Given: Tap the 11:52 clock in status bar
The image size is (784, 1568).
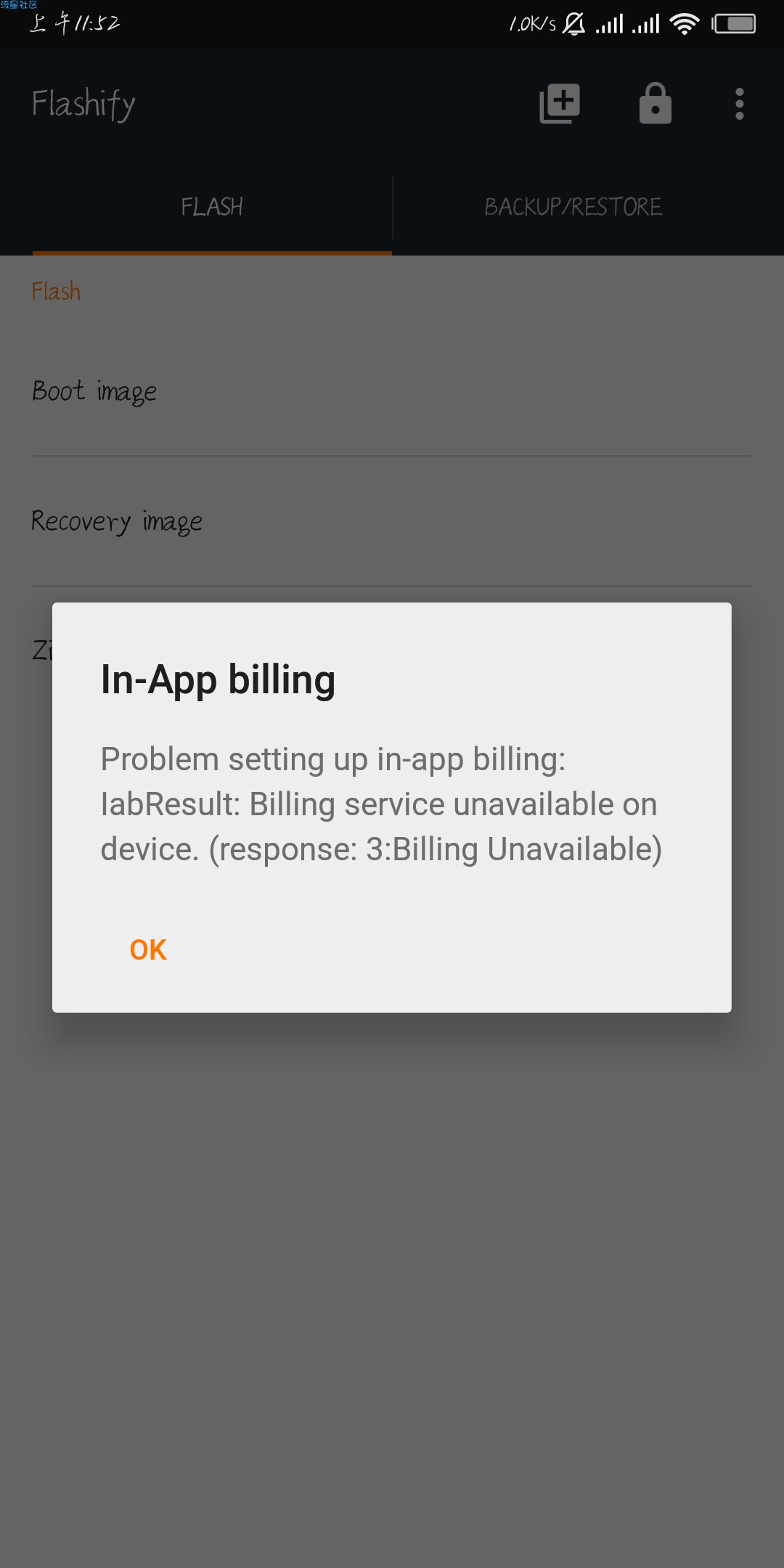Looking at the screenshot, I should (x=75, y=23).
